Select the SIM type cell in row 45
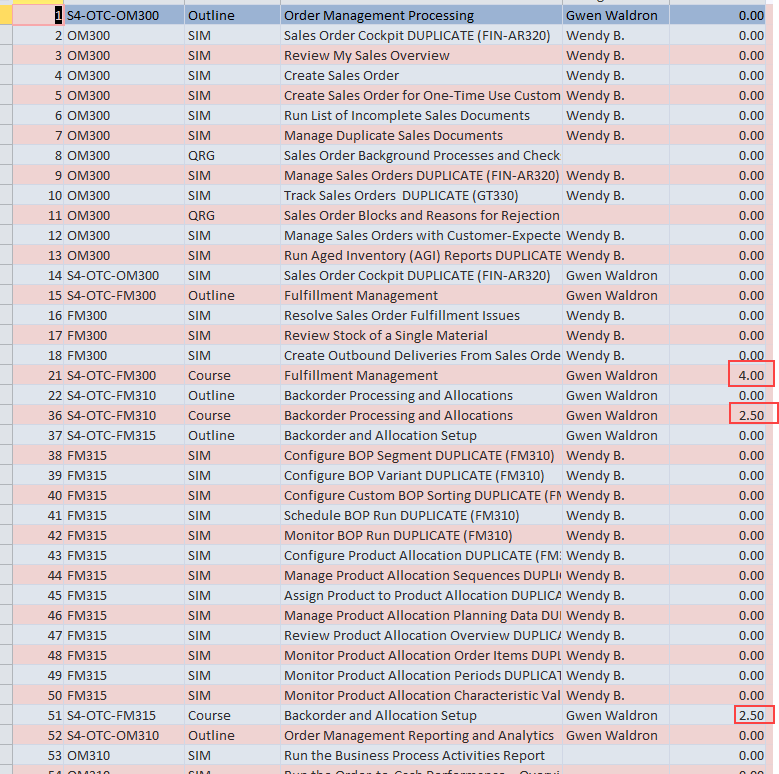 [233, 596]
